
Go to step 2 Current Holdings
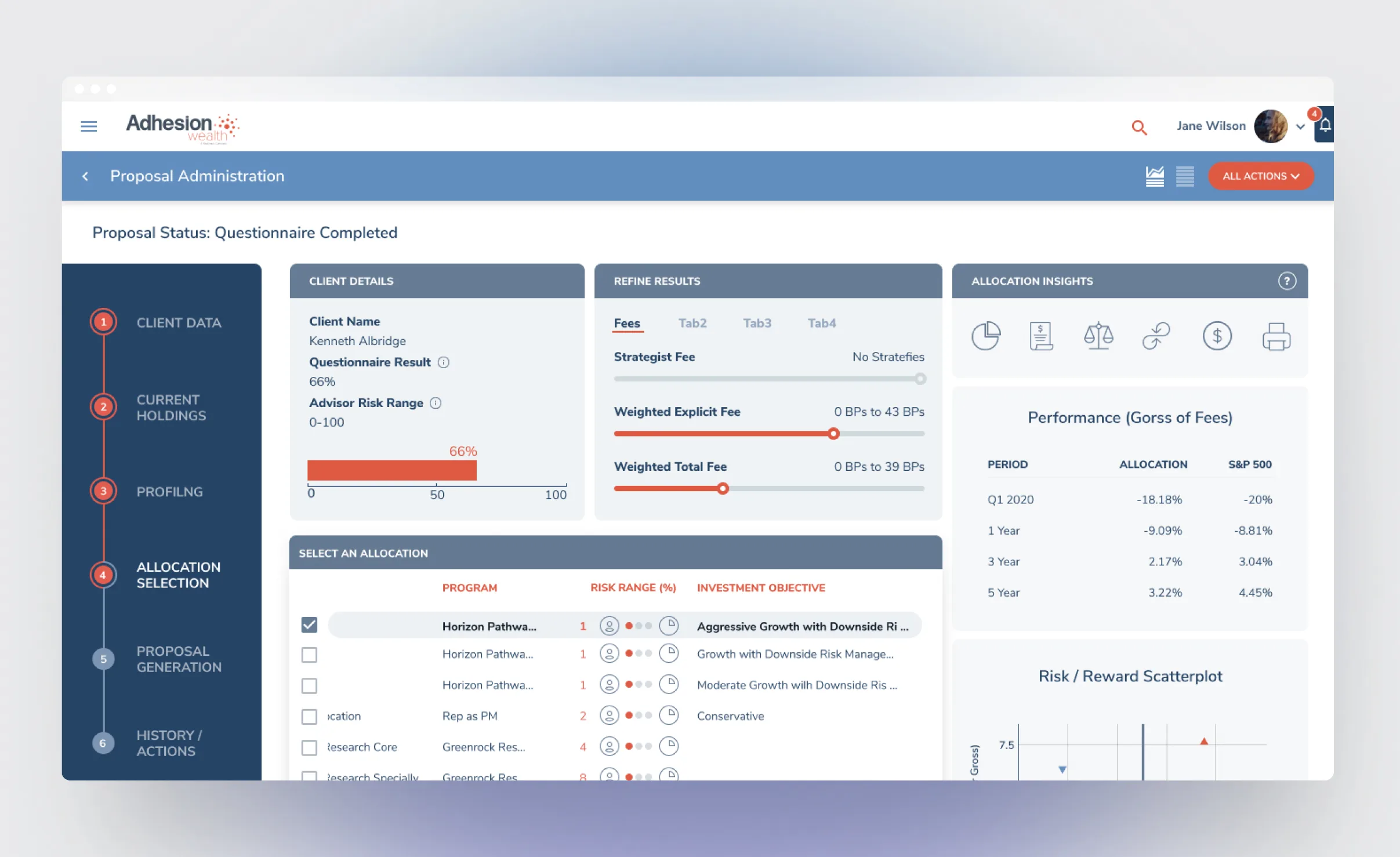click(x=103, y=406)
